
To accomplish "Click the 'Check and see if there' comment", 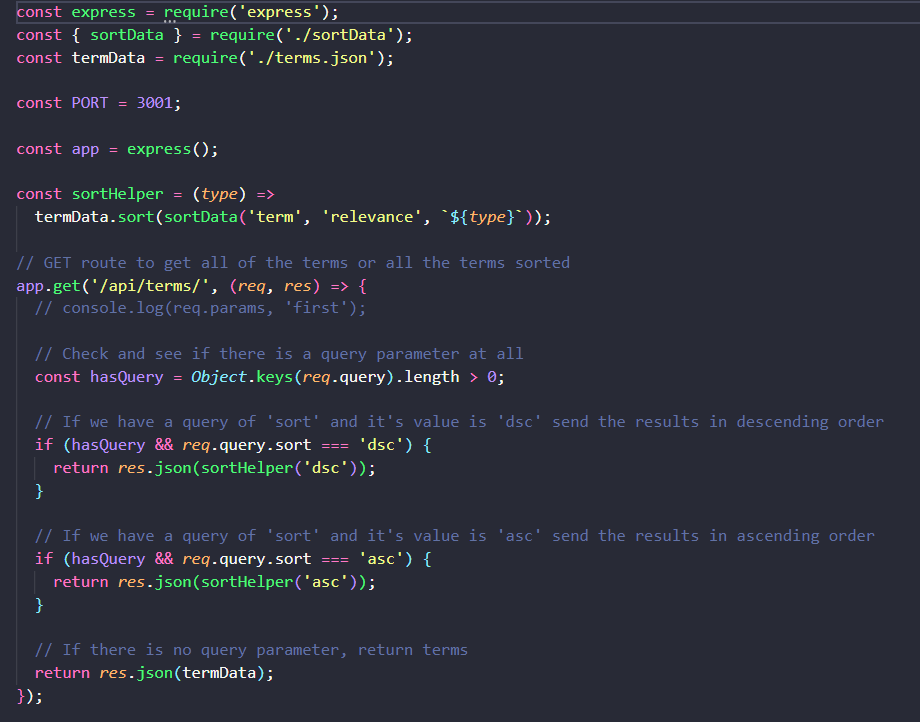I will pyautogui.click(x=279, y=354).
